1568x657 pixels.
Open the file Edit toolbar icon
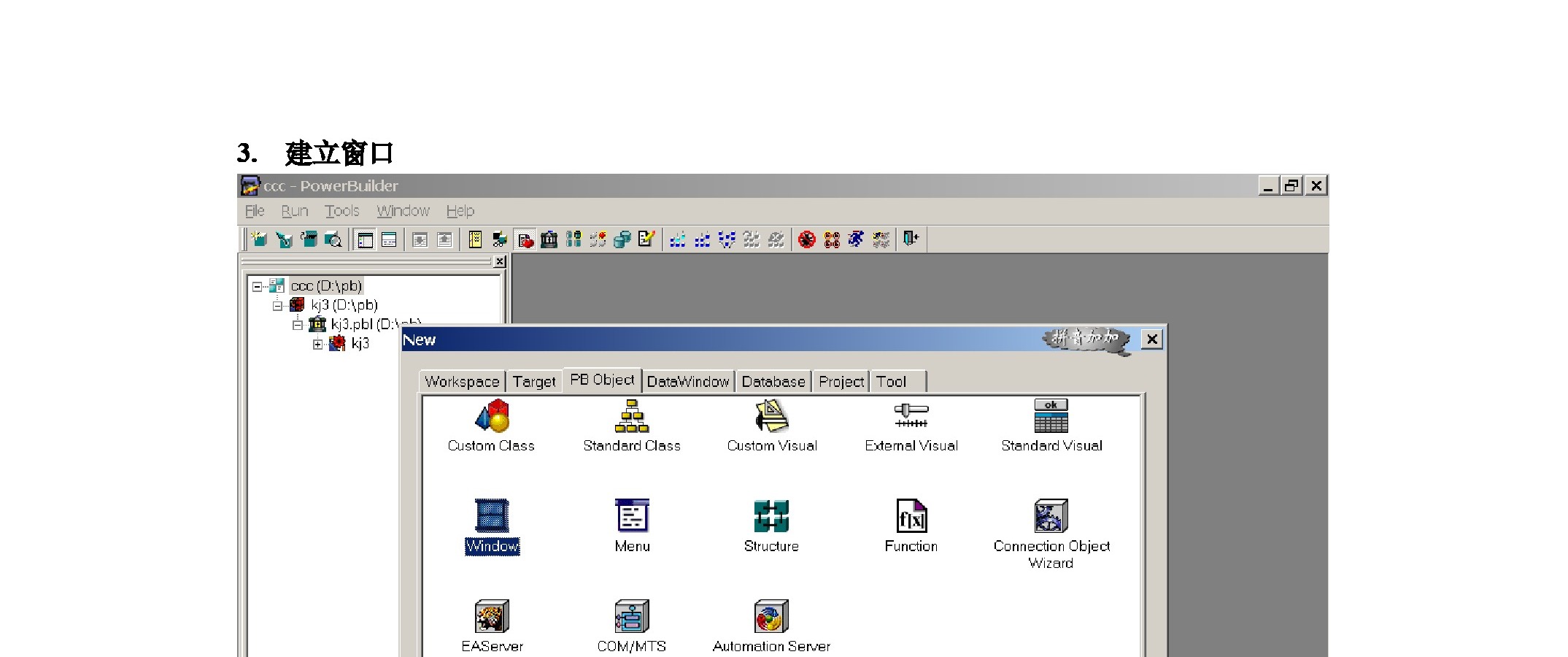point(646,239)
